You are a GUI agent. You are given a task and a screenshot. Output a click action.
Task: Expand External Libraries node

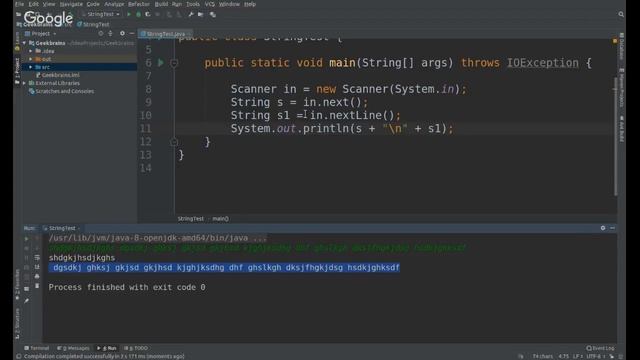(24, 83)
